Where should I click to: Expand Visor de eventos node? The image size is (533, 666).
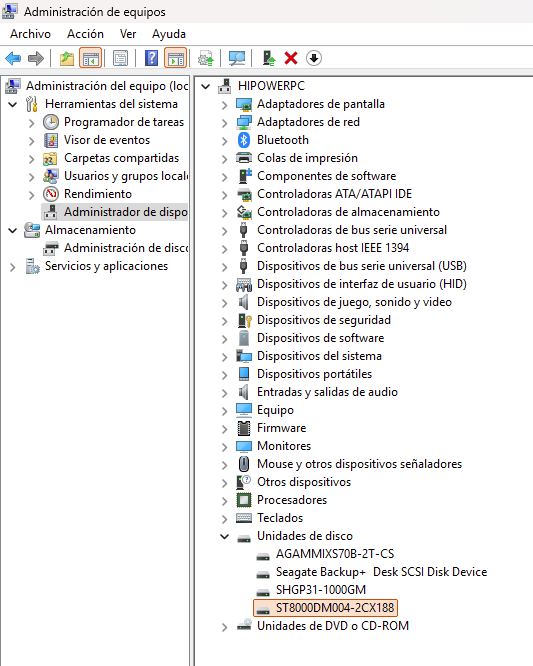pos(31,141)
